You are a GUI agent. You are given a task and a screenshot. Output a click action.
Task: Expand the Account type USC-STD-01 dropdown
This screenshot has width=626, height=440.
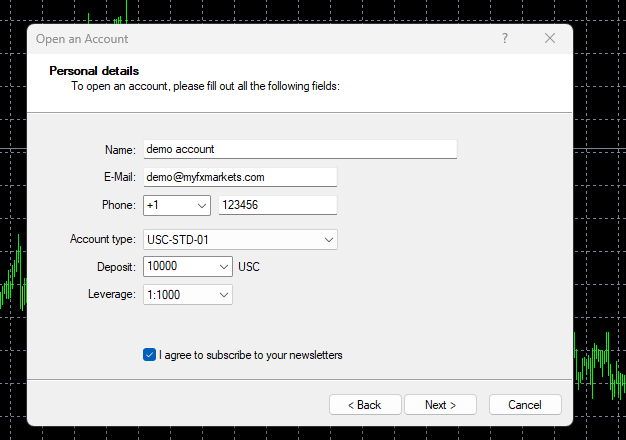[240, 240]
